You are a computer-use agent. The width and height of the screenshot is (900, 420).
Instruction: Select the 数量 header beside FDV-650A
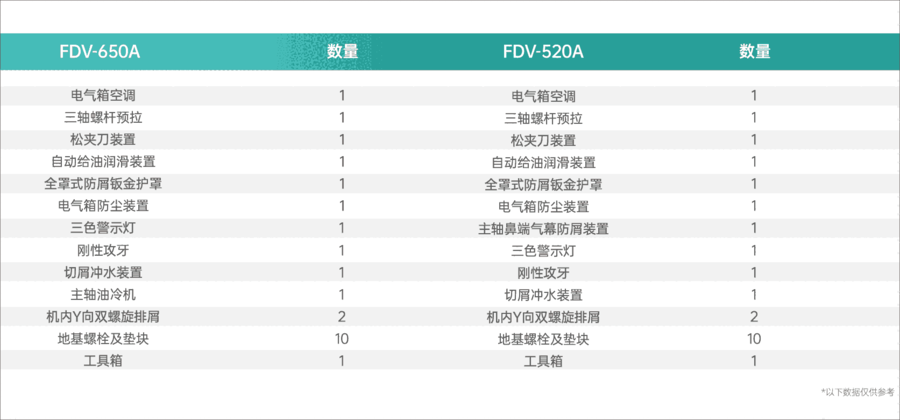pos(342,51)
